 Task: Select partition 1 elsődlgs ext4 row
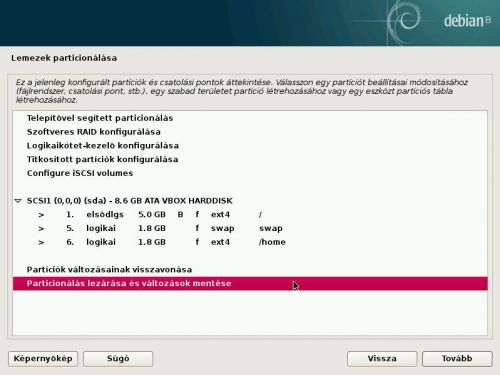[250, 214]
